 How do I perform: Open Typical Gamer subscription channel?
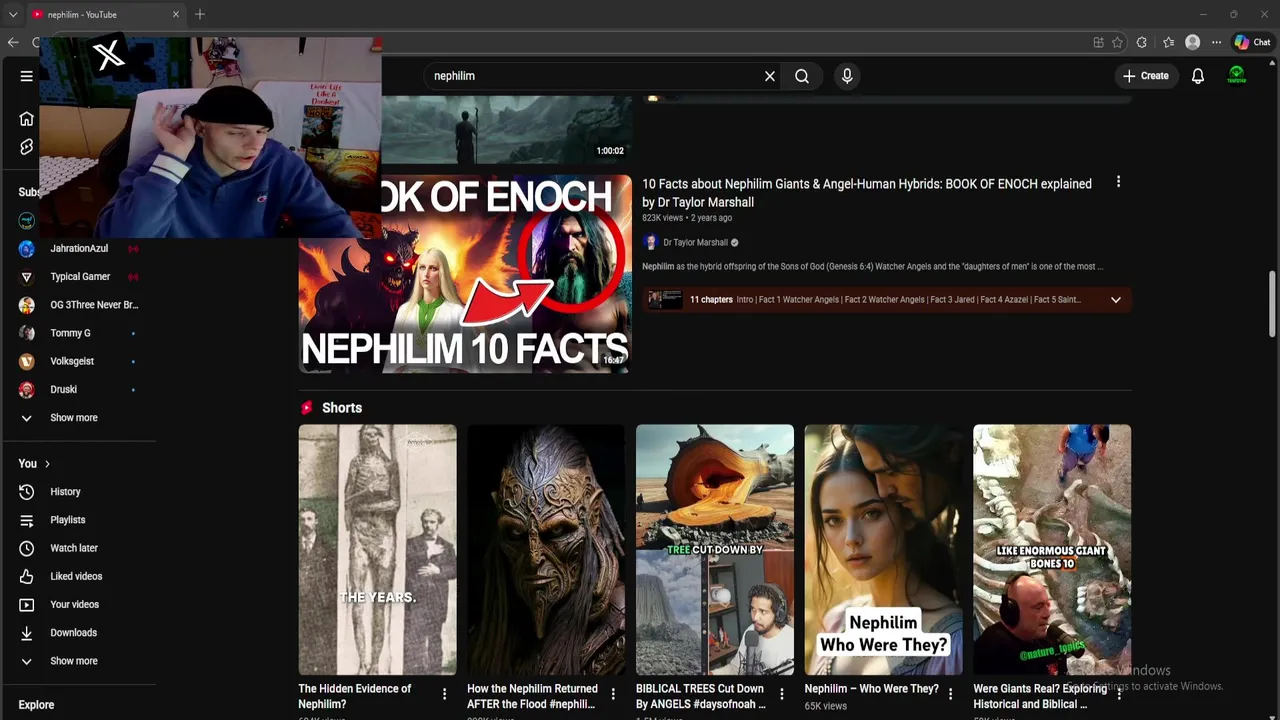78,277
